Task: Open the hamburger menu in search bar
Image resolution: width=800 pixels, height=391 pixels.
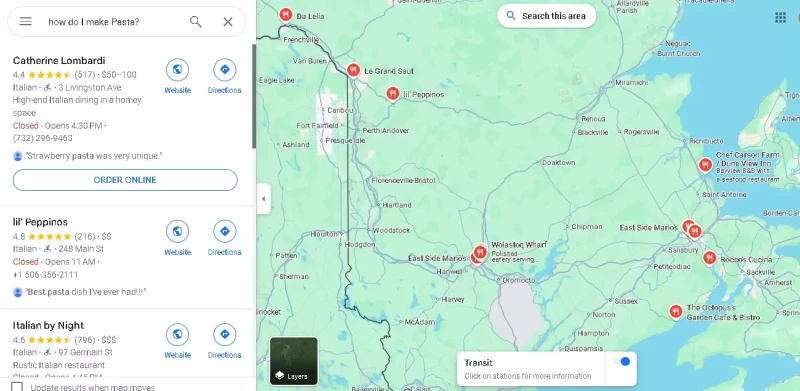Action: click(x=26, y=21)
